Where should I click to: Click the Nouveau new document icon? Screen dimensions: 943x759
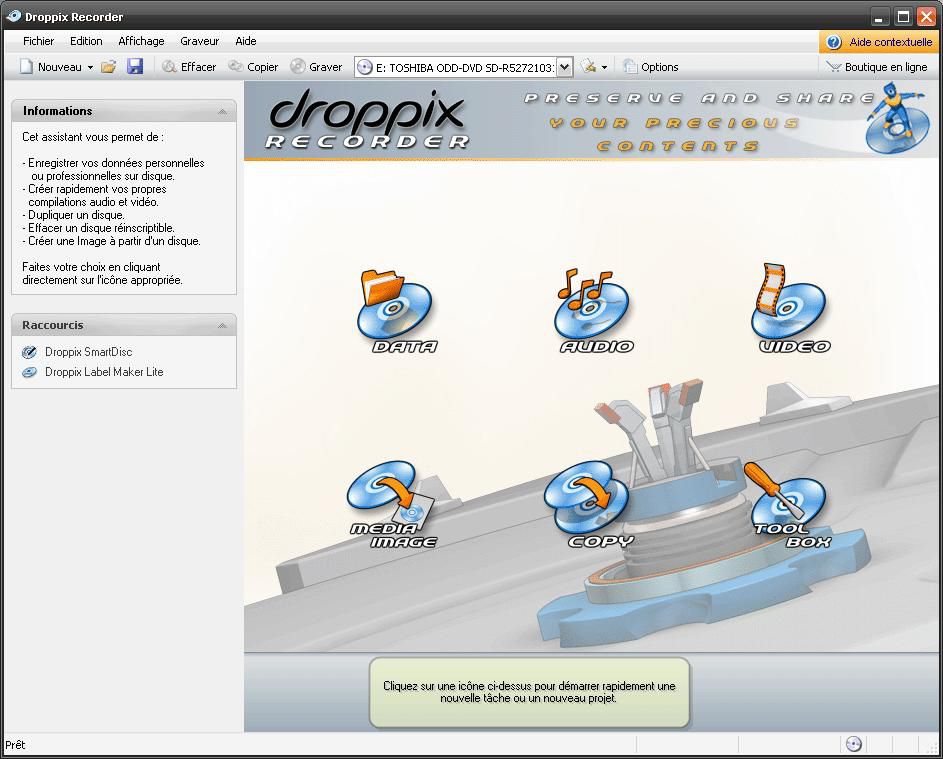click(x=26, y=67)
